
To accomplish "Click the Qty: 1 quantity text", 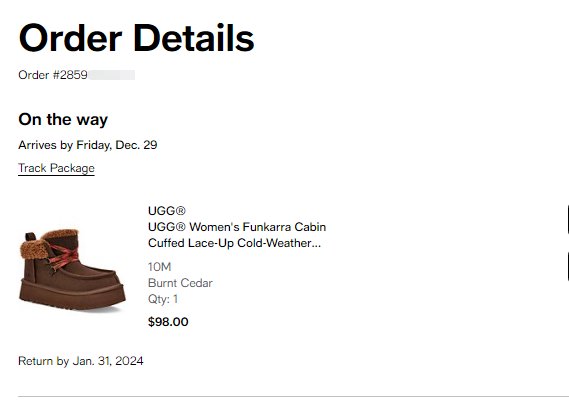I will pyautogui.click(x=163, y=299).
